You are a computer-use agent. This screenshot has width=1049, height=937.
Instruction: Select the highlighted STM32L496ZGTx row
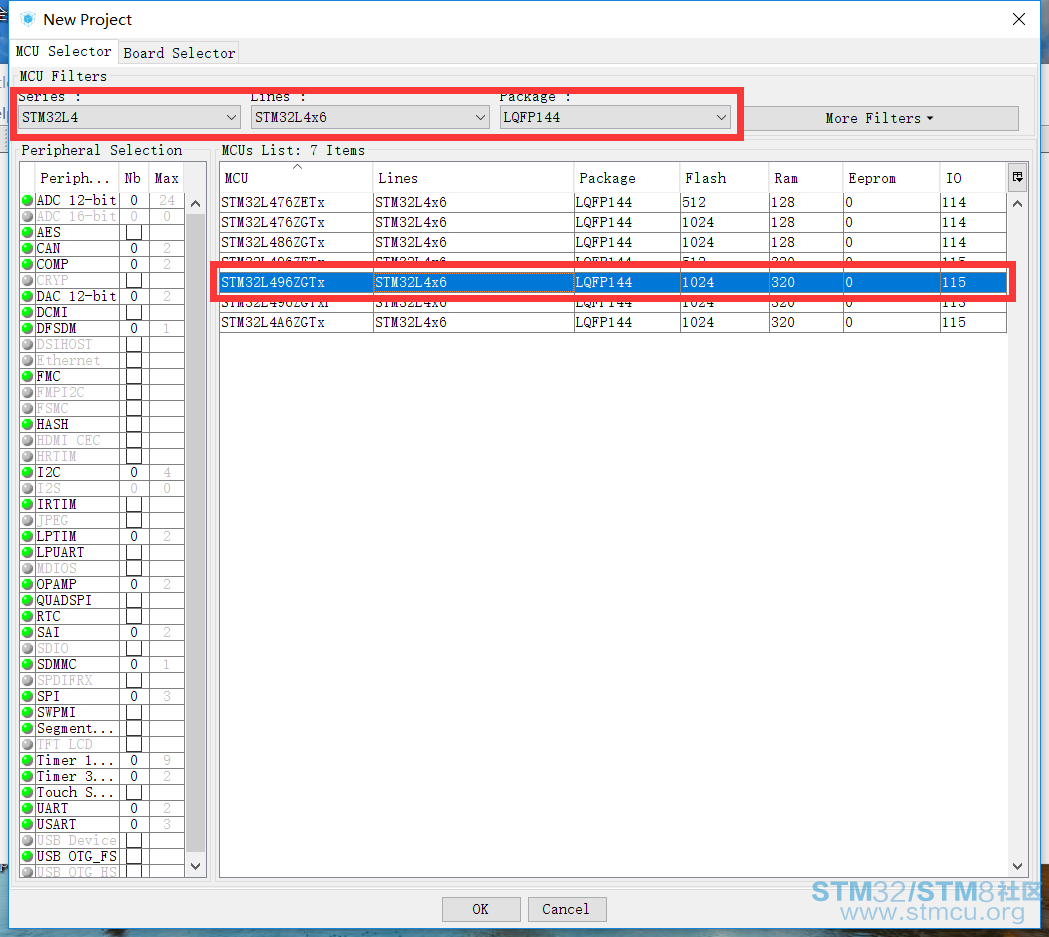coord(613,282)
